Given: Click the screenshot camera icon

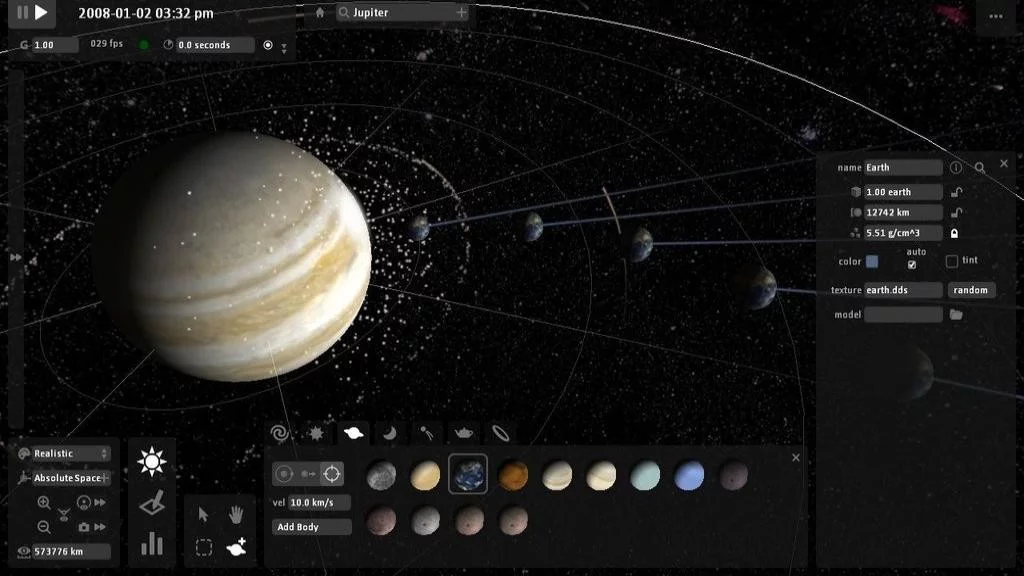Looking at the screenshot, I should tap(84, 526).
